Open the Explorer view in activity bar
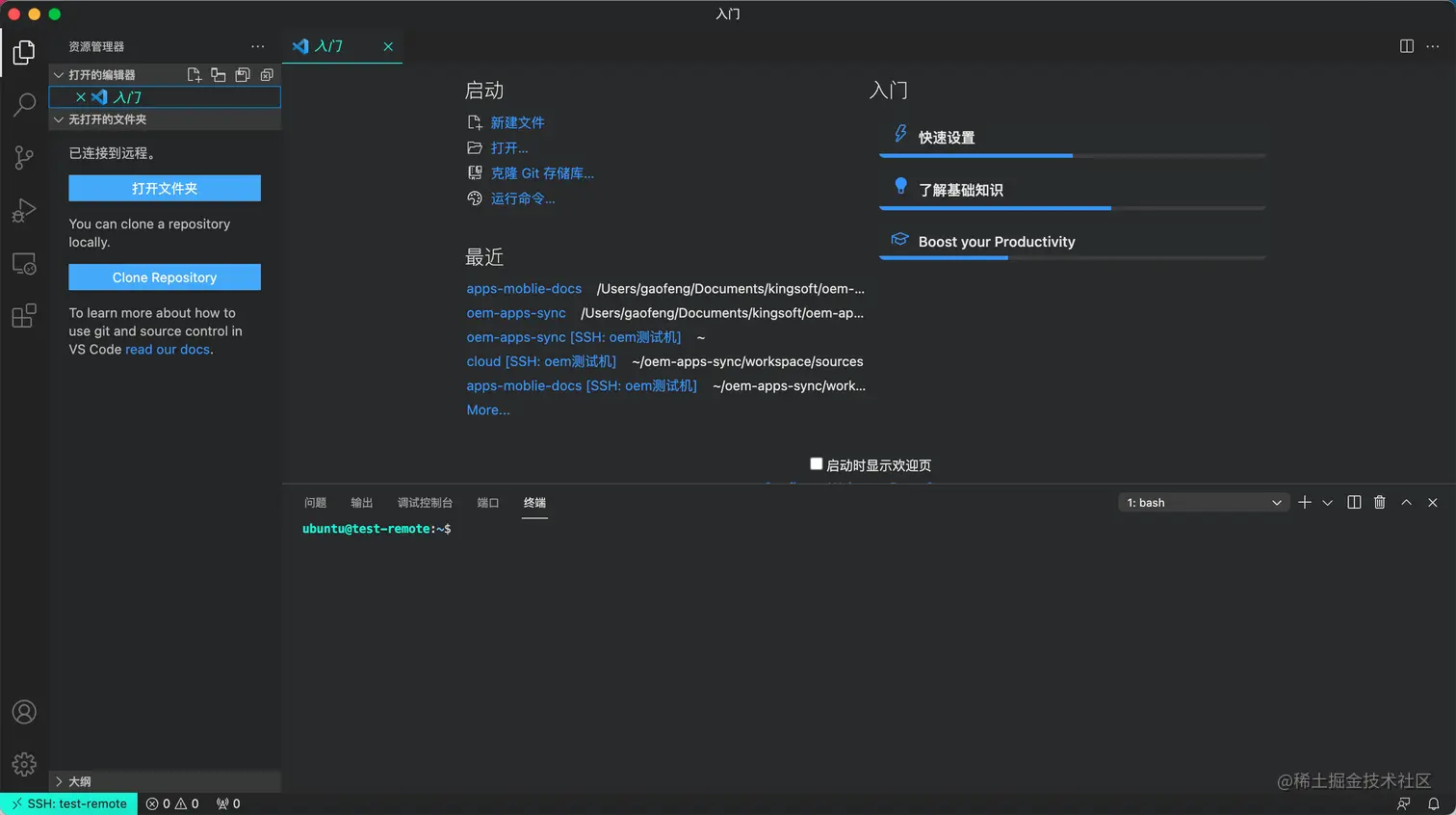 (x=24, y=52)
